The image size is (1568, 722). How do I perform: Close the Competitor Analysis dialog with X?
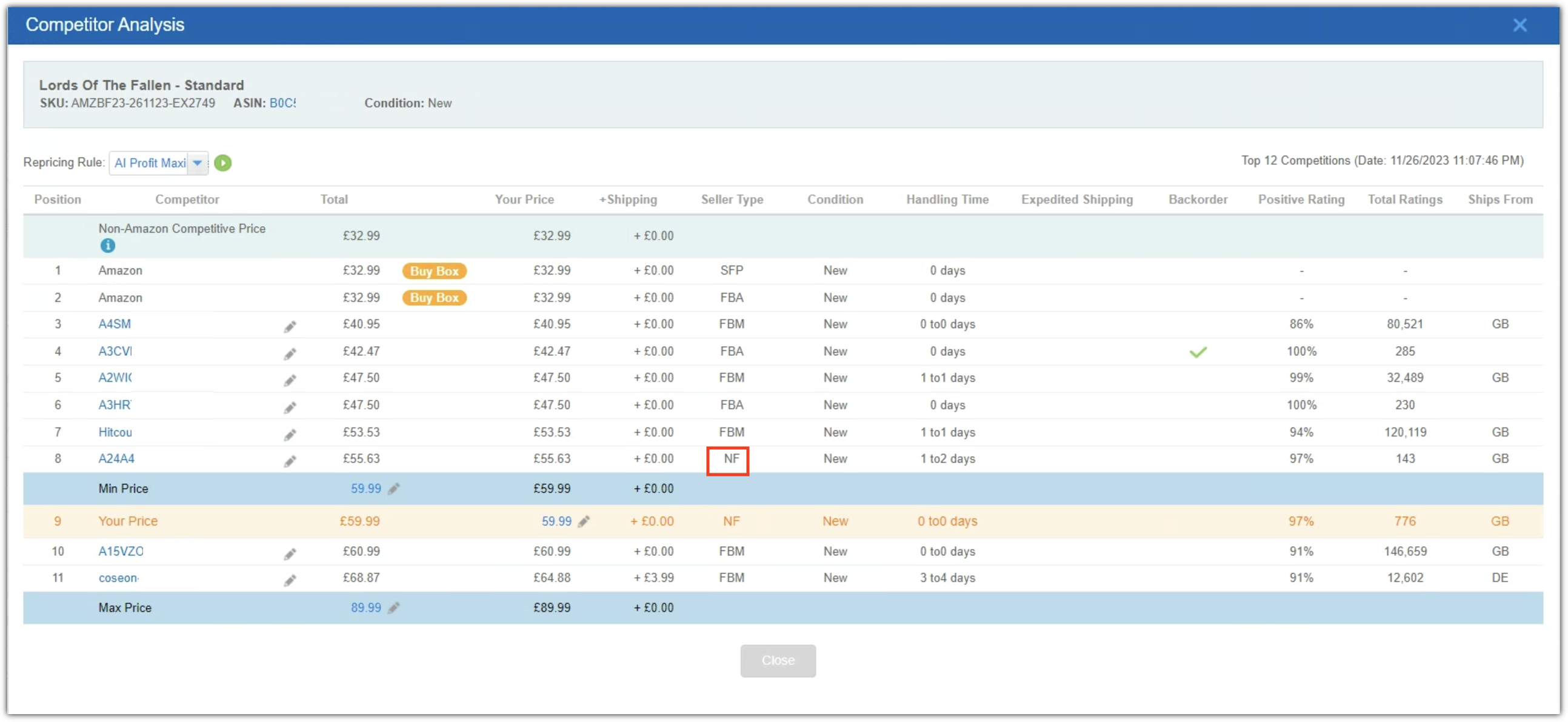[x=1520, y=25]
